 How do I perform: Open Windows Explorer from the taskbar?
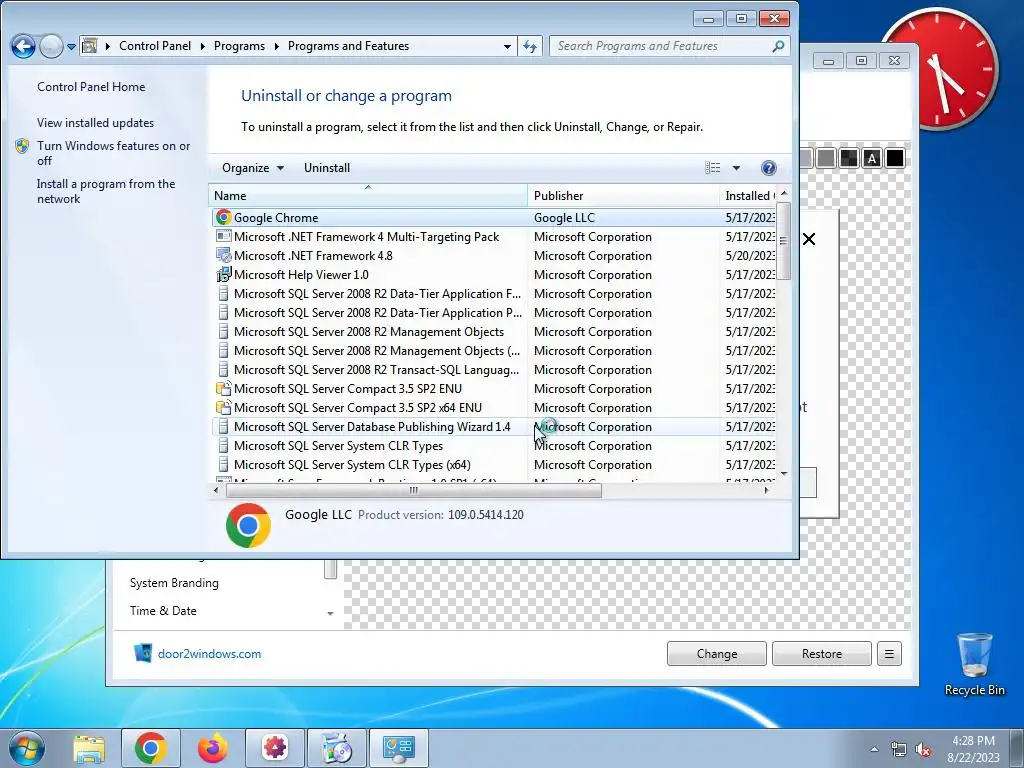coord(89,748)
